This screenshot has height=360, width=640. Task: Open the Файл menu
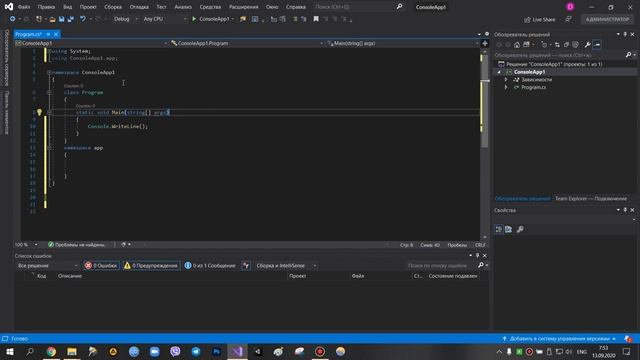(24, 7)
